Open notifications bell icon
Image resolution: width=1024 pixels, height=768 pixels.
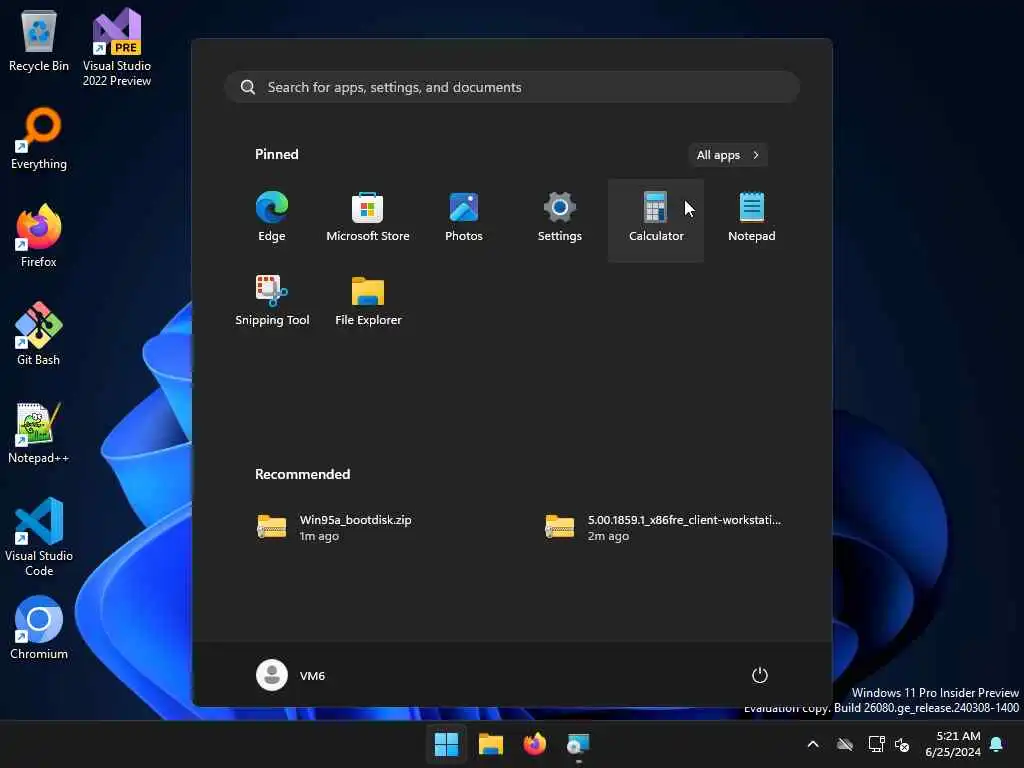[x=997, y=744]
